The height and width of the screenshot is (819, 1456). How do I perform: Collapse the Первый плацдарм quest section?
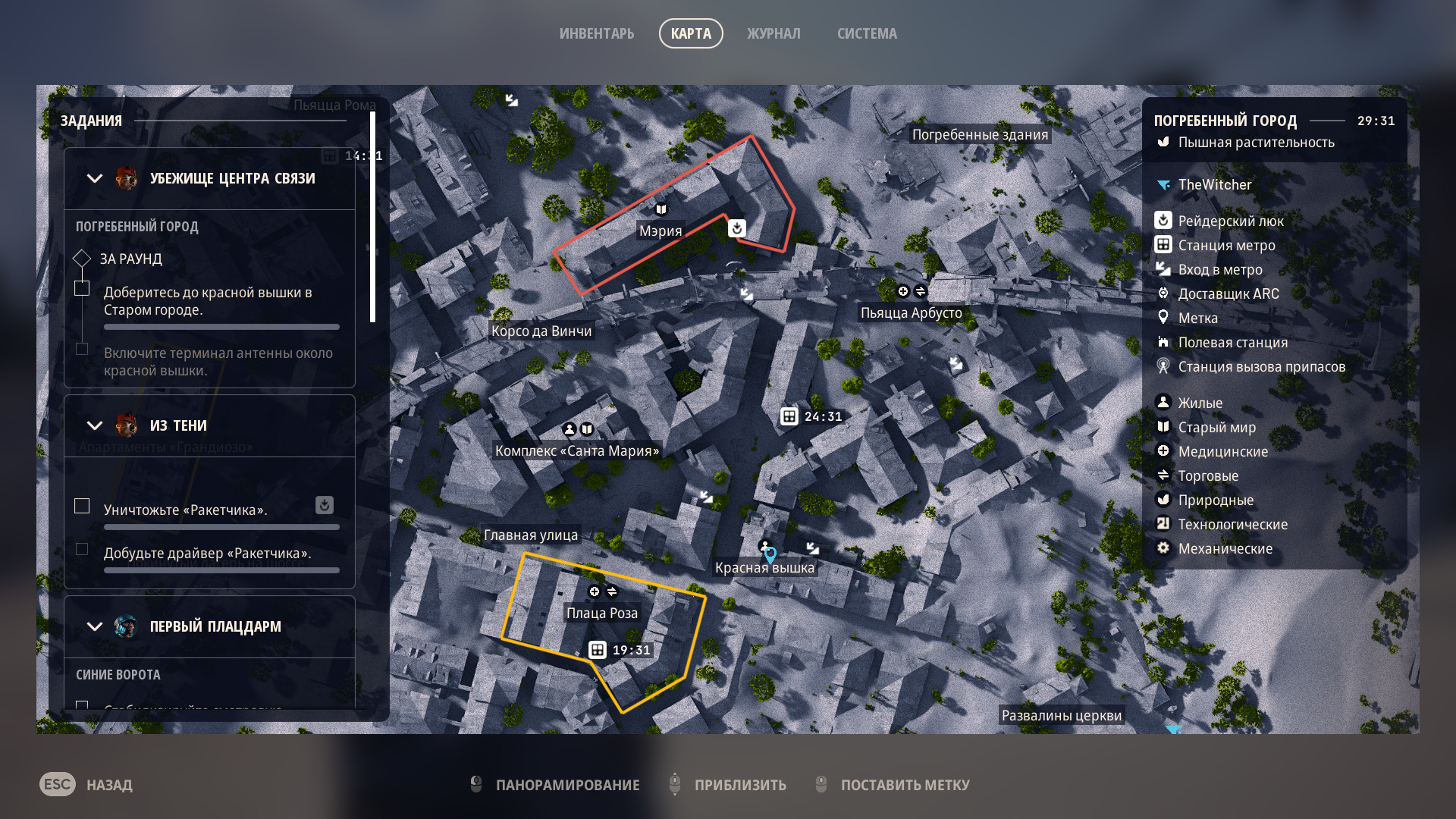pyautogui.click(x=95, y=626)
